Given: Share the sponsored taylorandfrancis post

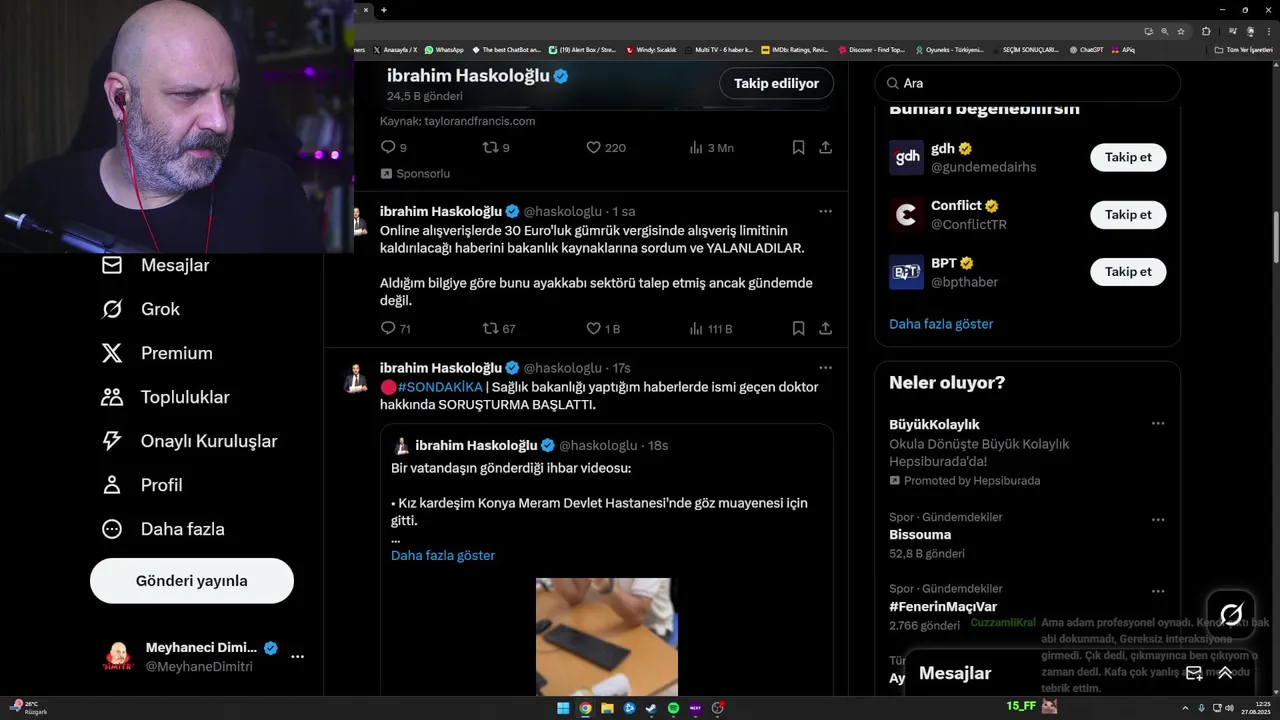Looking at the screenshot, I should (826, 147).
